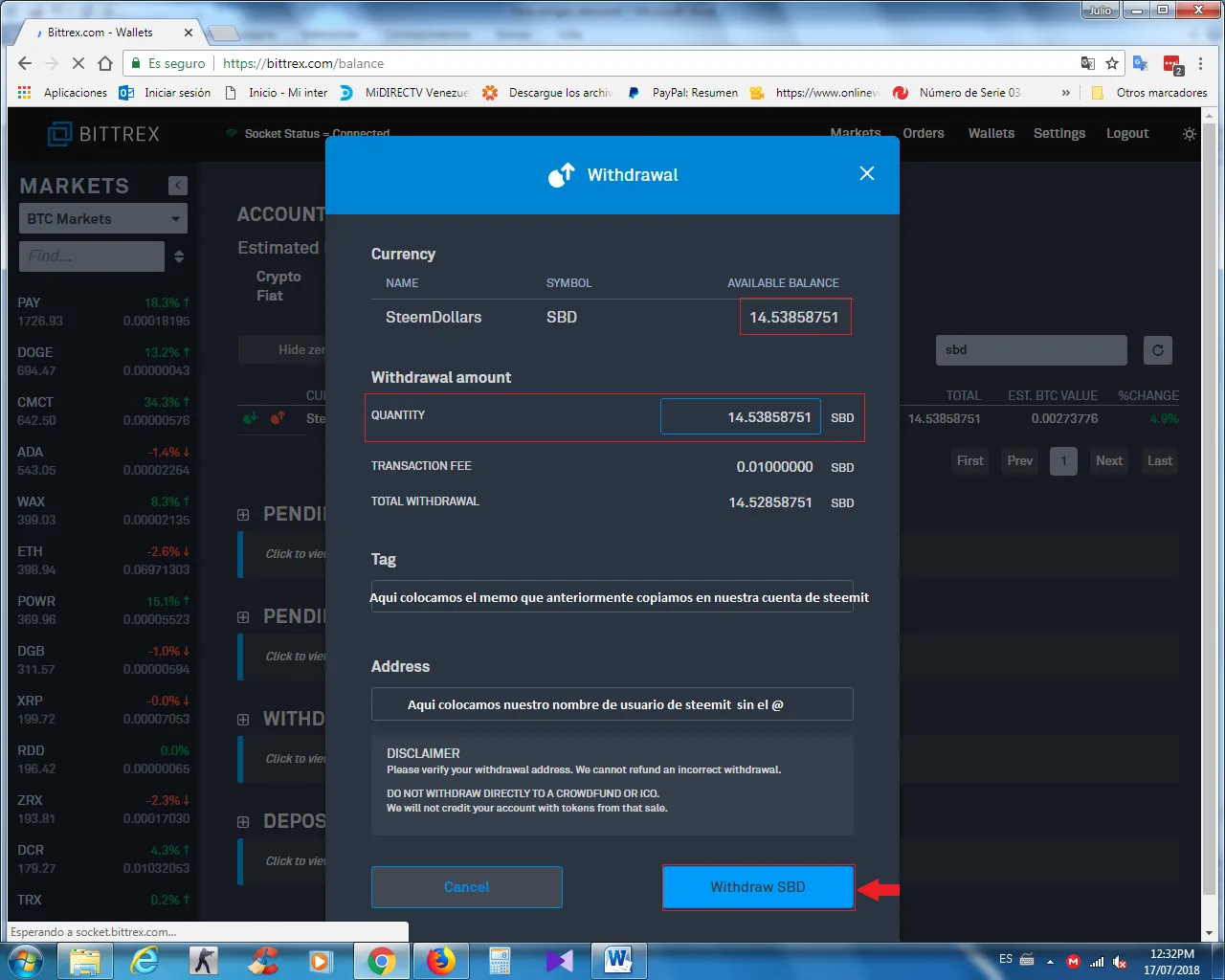Screen dimensions: 1225x980
Task: Click the market Find search box
Action: click(92, 256)
